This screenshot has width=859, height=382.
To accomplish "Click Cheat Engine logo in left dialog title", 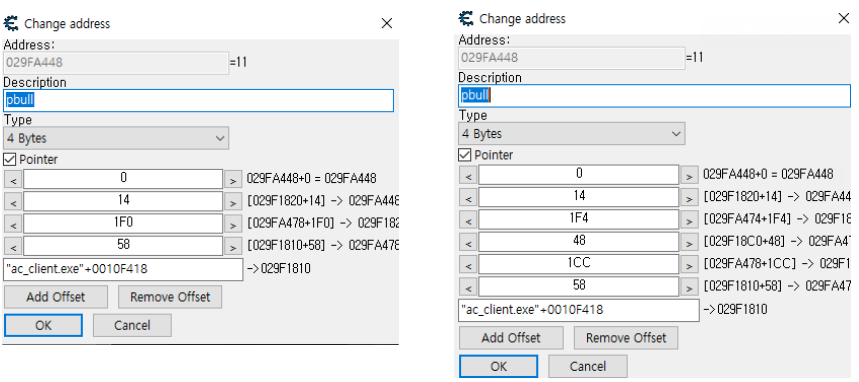I will point(11,24).
